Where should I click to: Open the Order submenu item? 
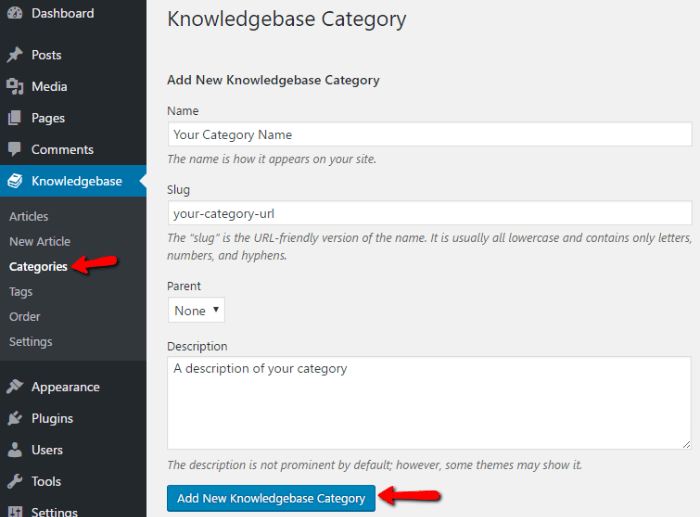tap(25, 317)
